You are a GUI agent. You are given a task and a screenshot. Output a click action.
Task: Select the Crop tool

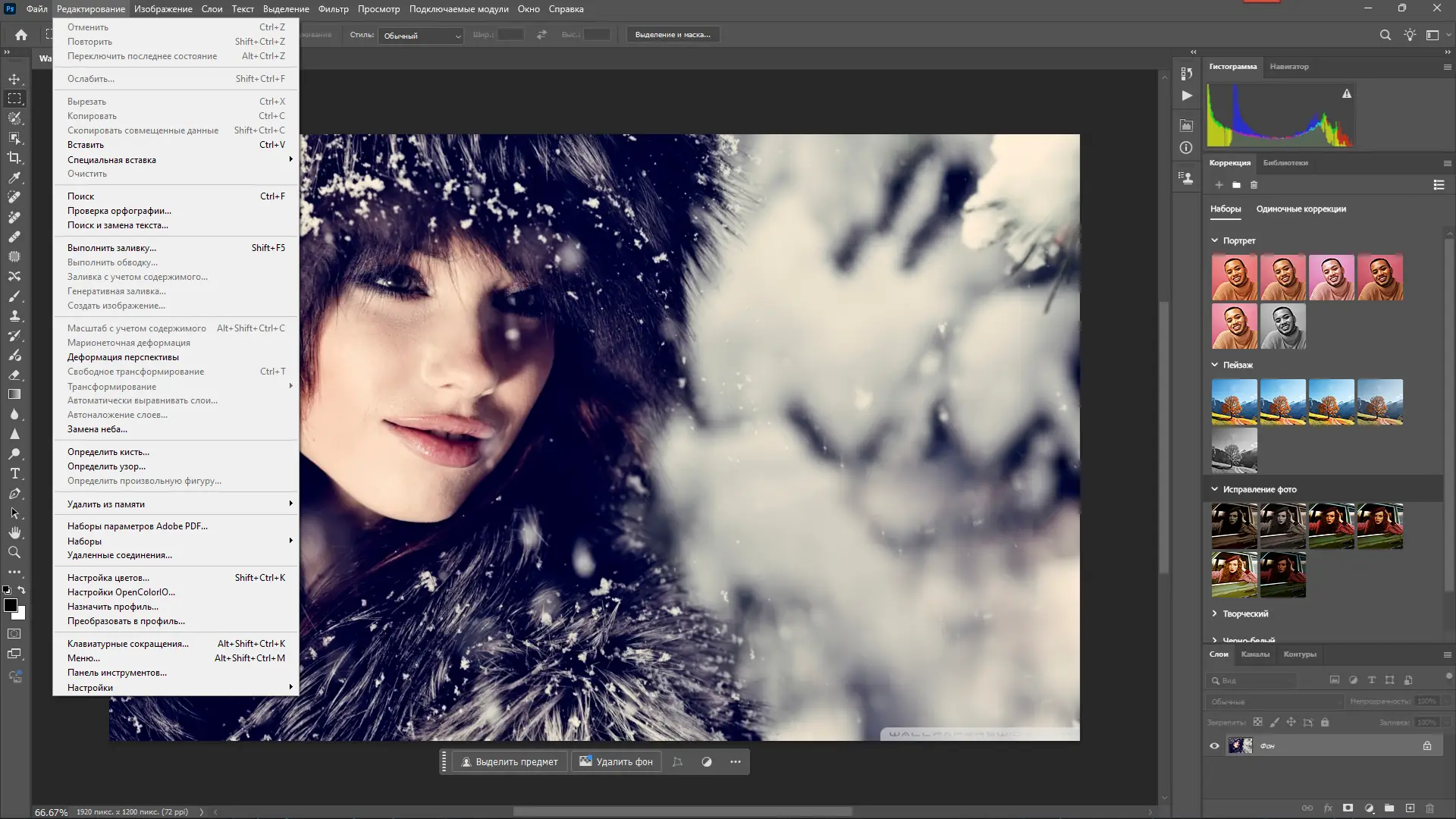coord(14,158)
